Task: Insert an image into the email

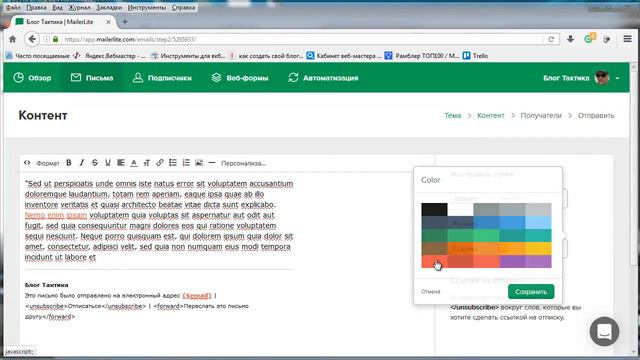Action: point(199,163)
